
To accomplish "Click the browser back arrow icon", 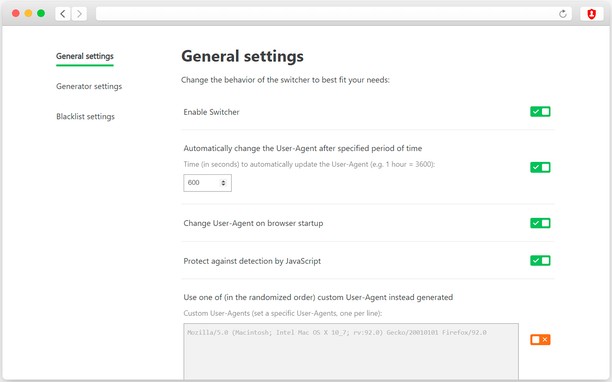I will tap(63, 14).
